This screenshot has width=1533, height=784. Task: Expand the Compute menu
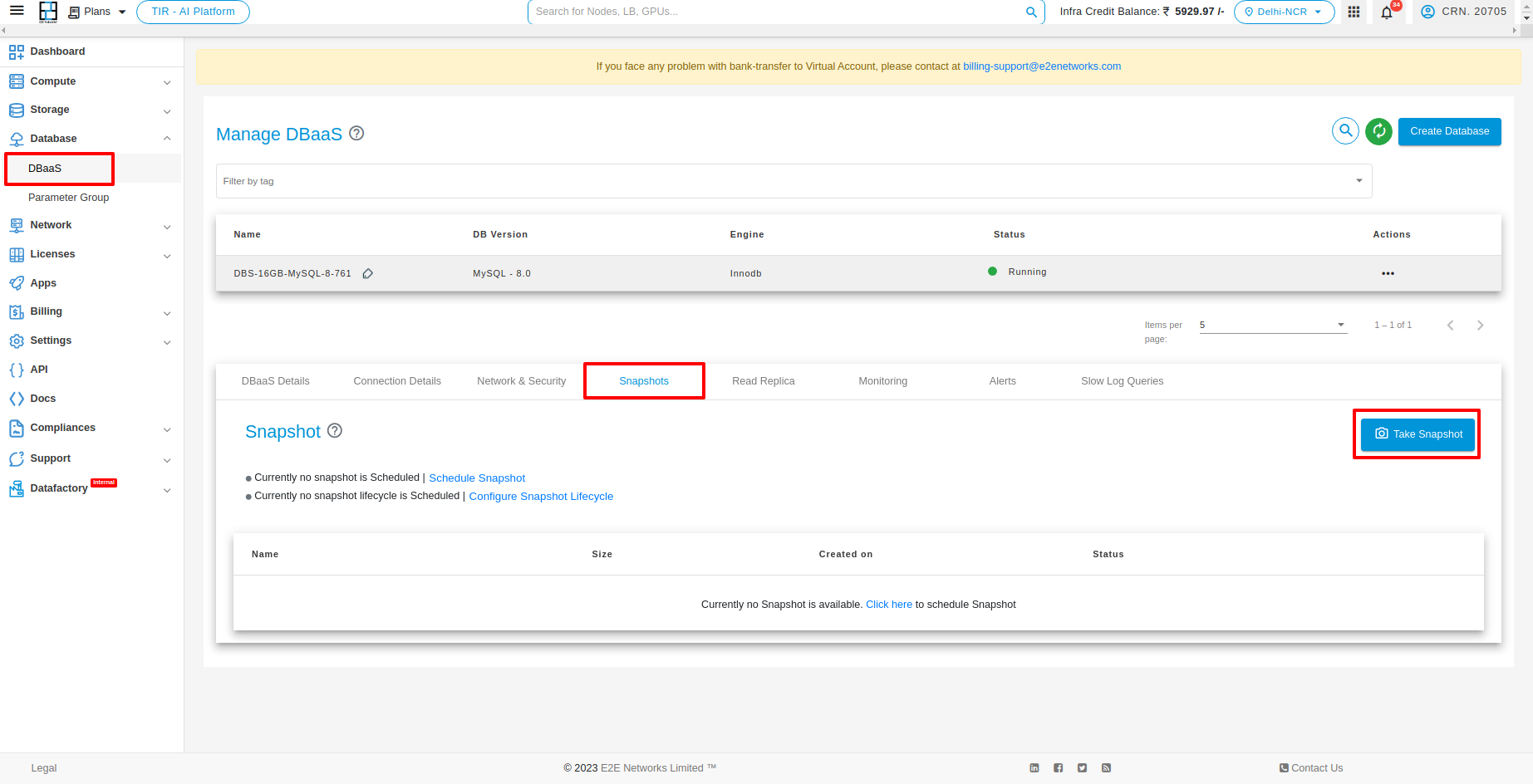pyautogui.click(x=91, y=81)
